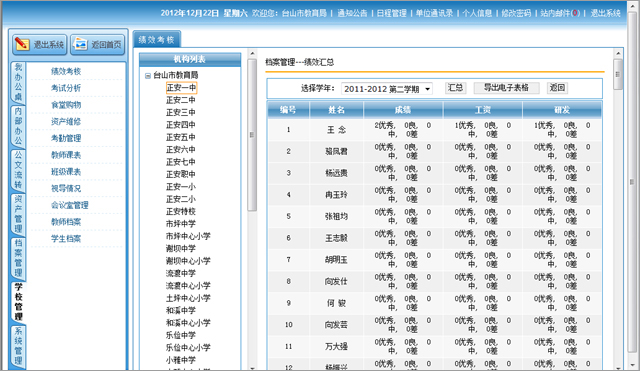Open 教师档案 in the left menu
Screen dimensions: 640x371
pos(66,222)
